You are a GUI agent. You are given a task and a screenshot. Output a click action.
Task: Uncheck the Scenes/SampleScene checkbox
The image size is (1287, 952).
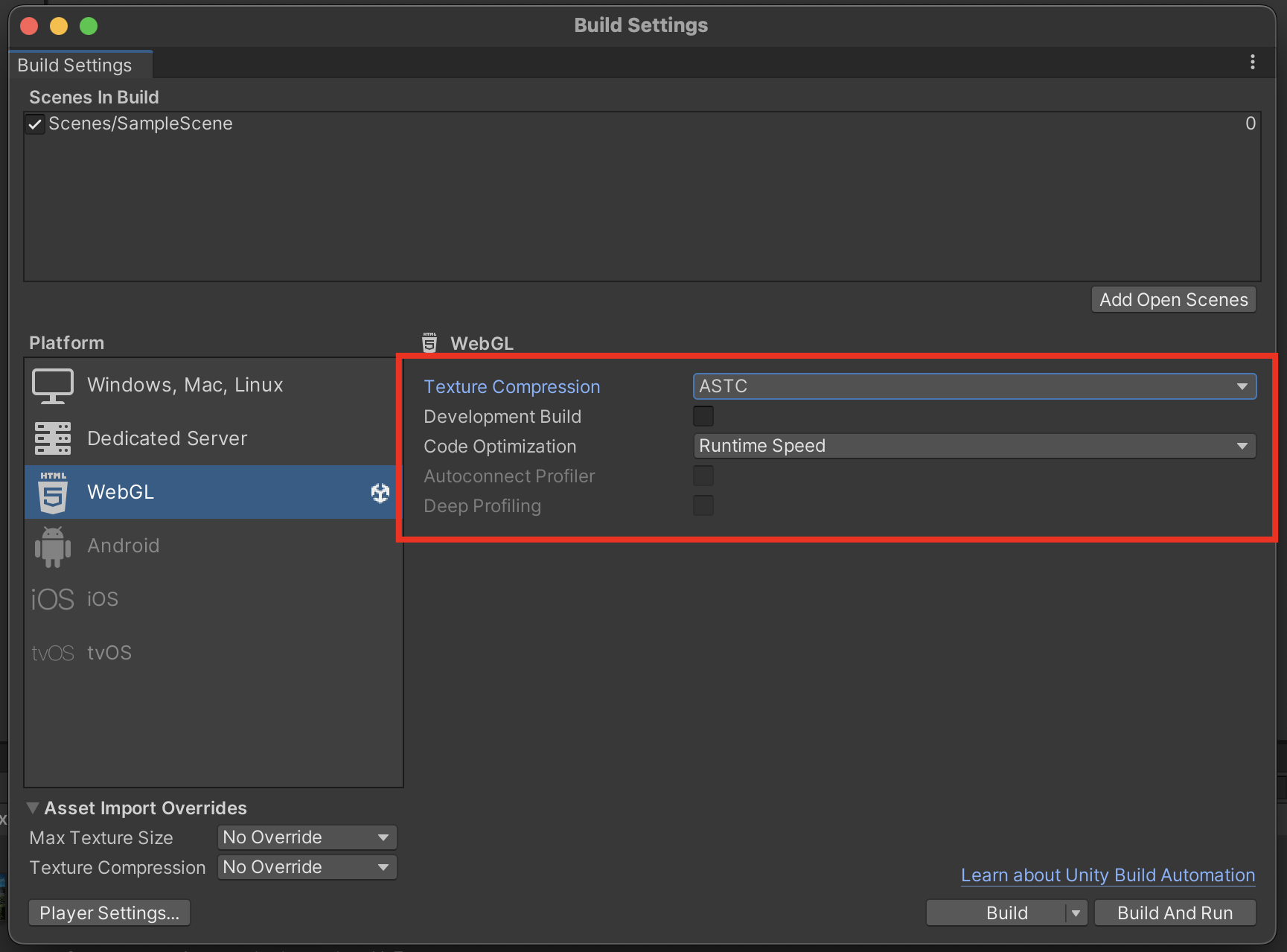tap(35, 124)
